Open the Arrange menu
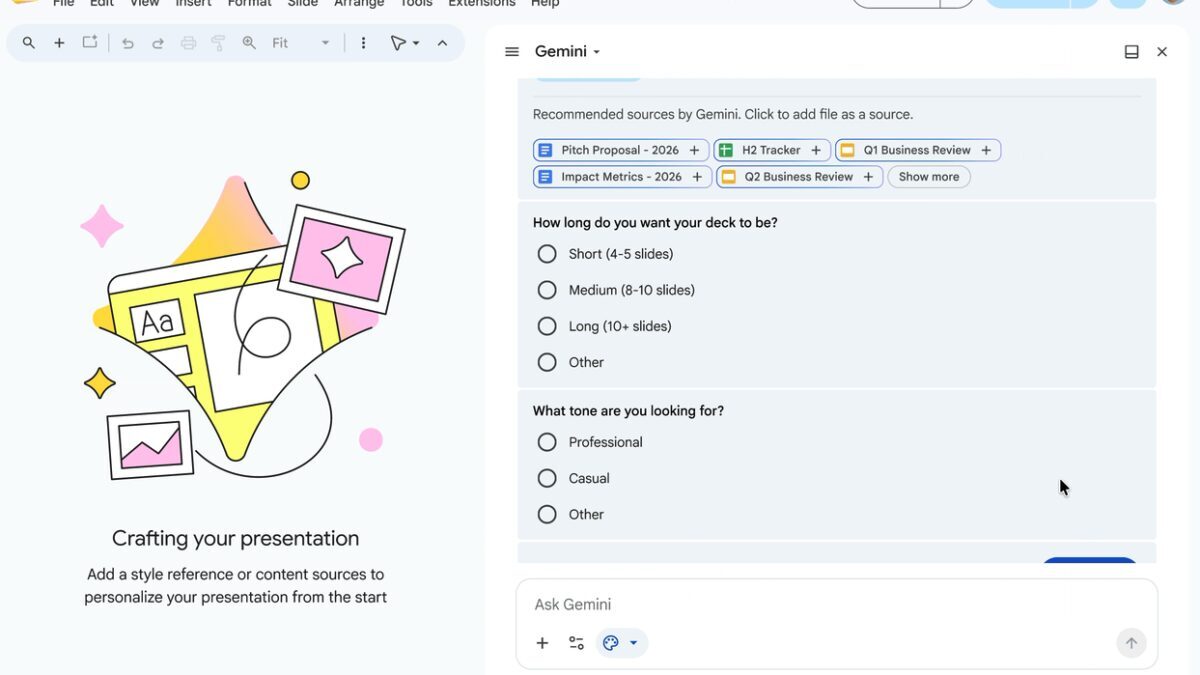Image resolution: width=1200 pixels, height=675 pixels. [x=359, y=3]
